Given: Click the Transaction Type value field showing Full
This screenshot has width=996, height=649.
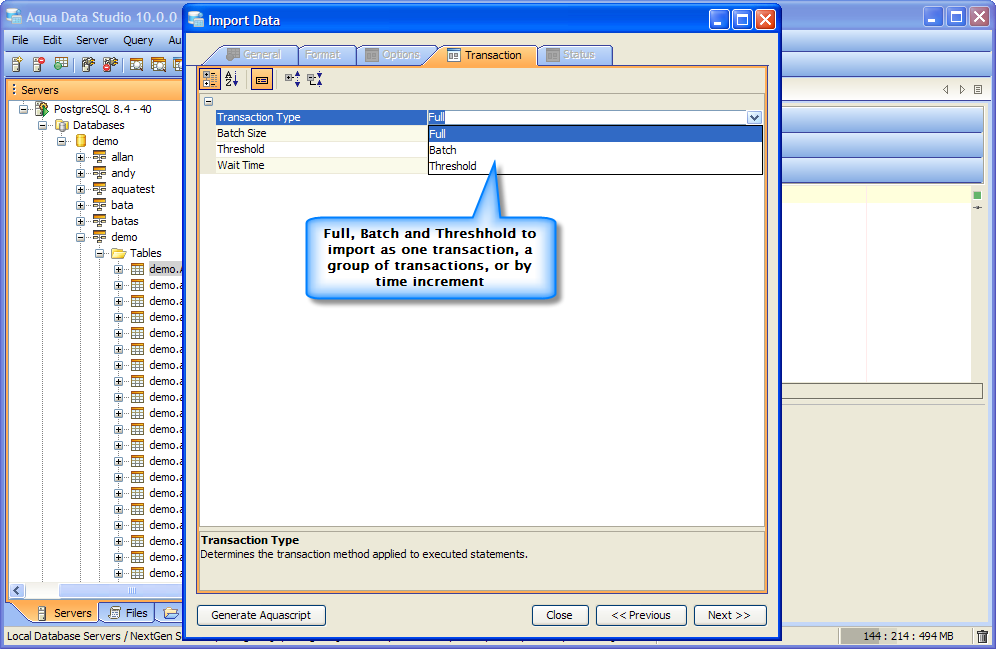Looking at the screenshot, I should point(588,117).
